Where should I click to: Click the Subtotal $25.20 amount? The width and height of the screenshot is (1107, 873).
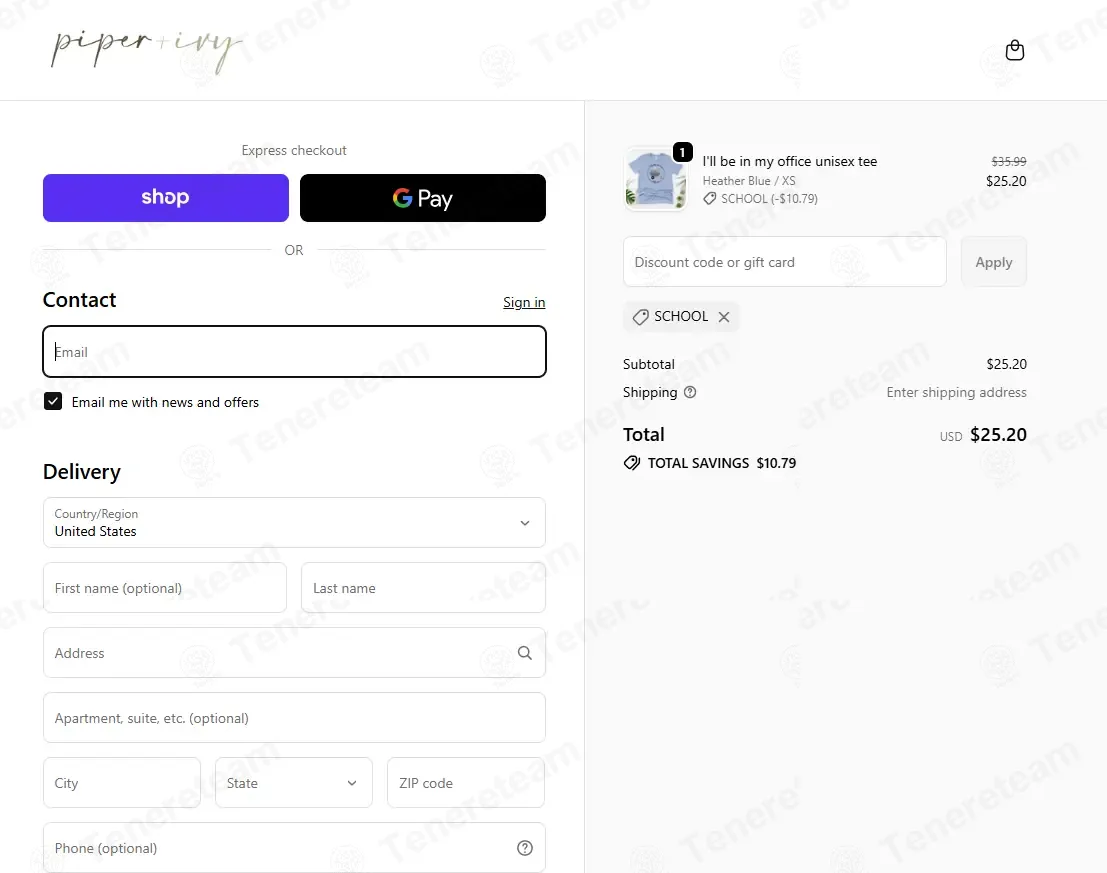pos(1006,364)
